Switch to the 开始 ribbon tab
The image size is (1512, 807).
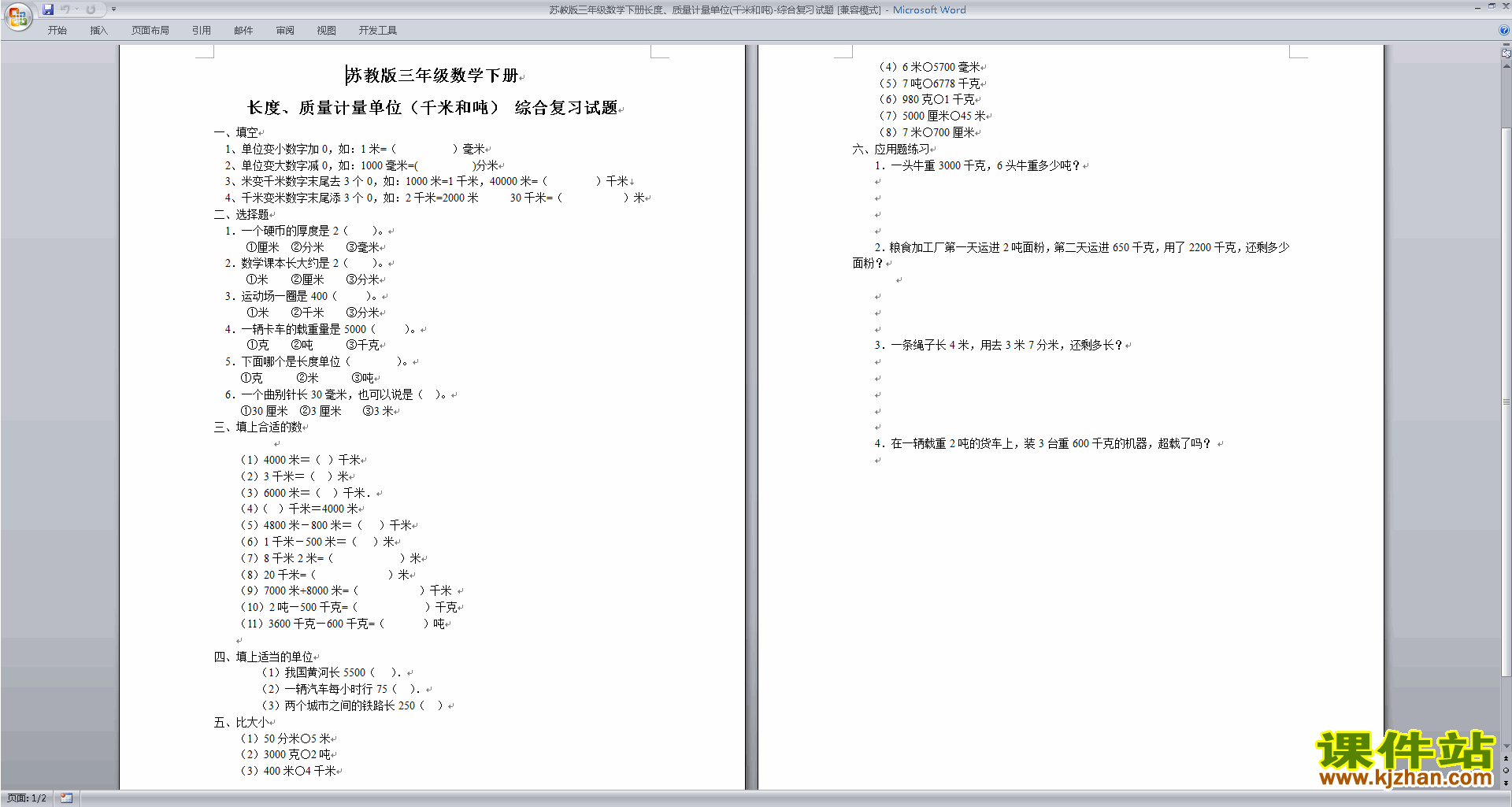57,30
